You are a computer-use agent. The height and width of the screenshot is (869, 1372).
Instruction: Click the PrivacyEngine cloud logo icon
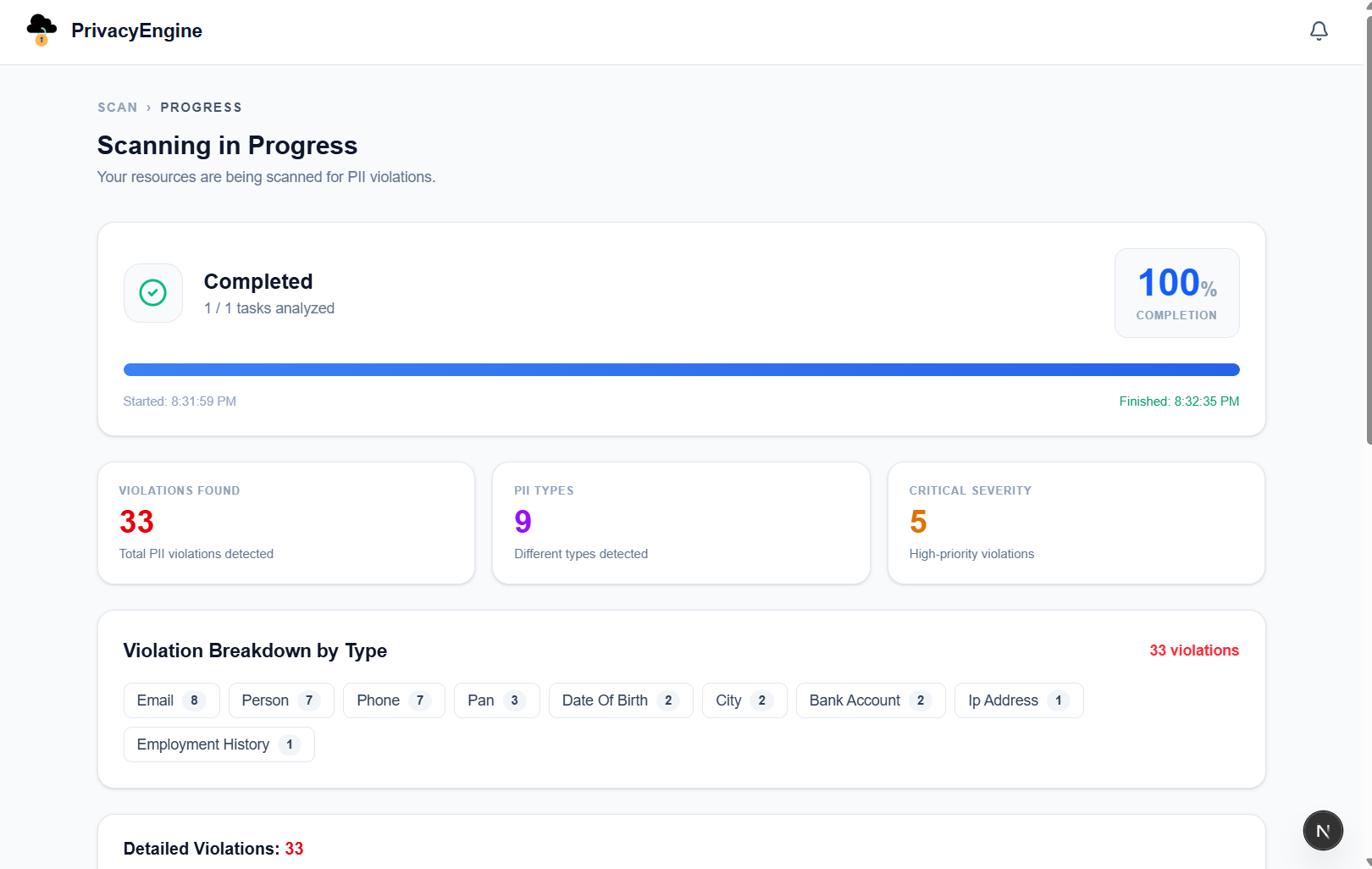[x=41, y=30]
